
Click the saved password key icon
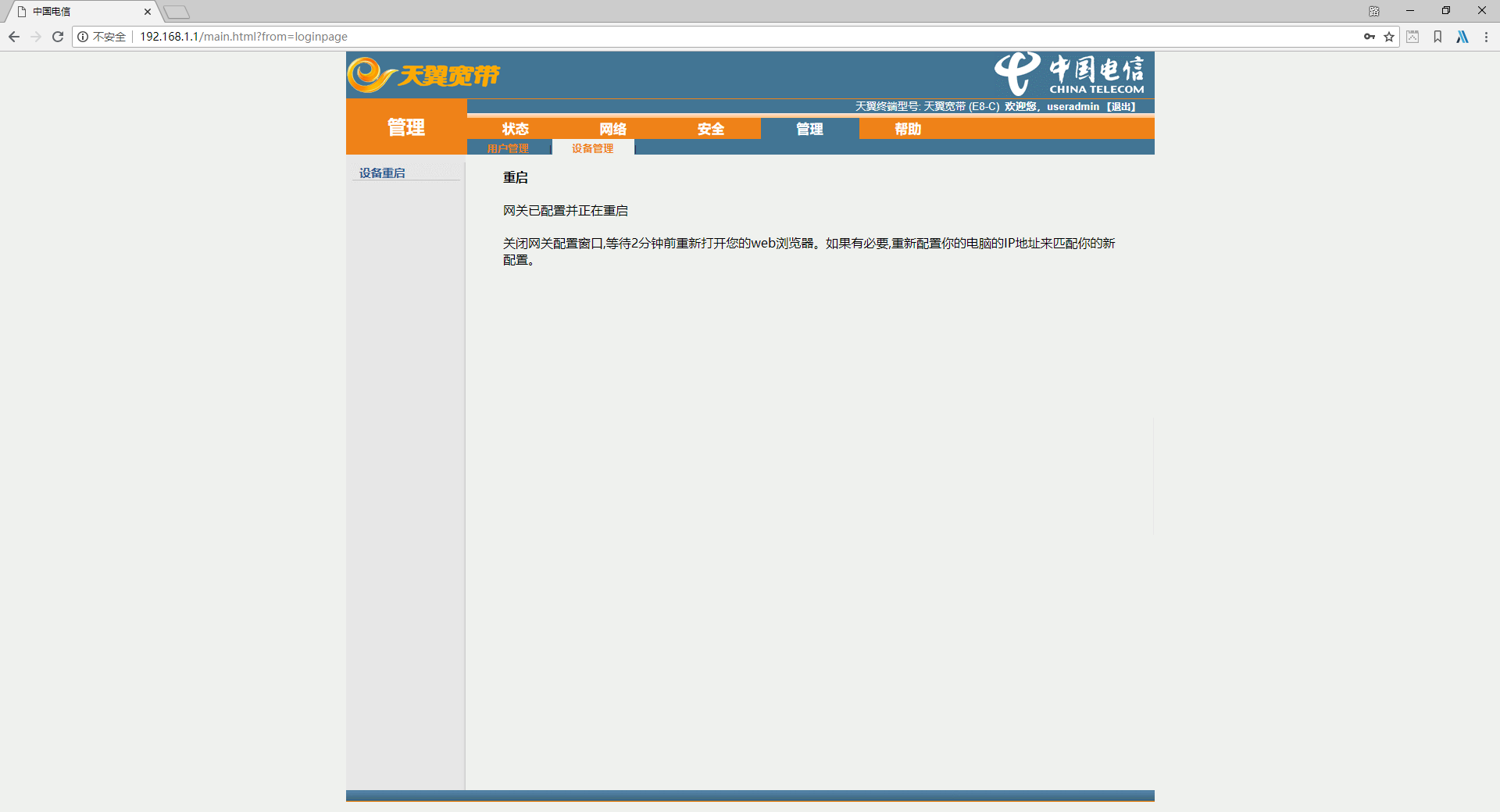click(x=1369, y=37)
